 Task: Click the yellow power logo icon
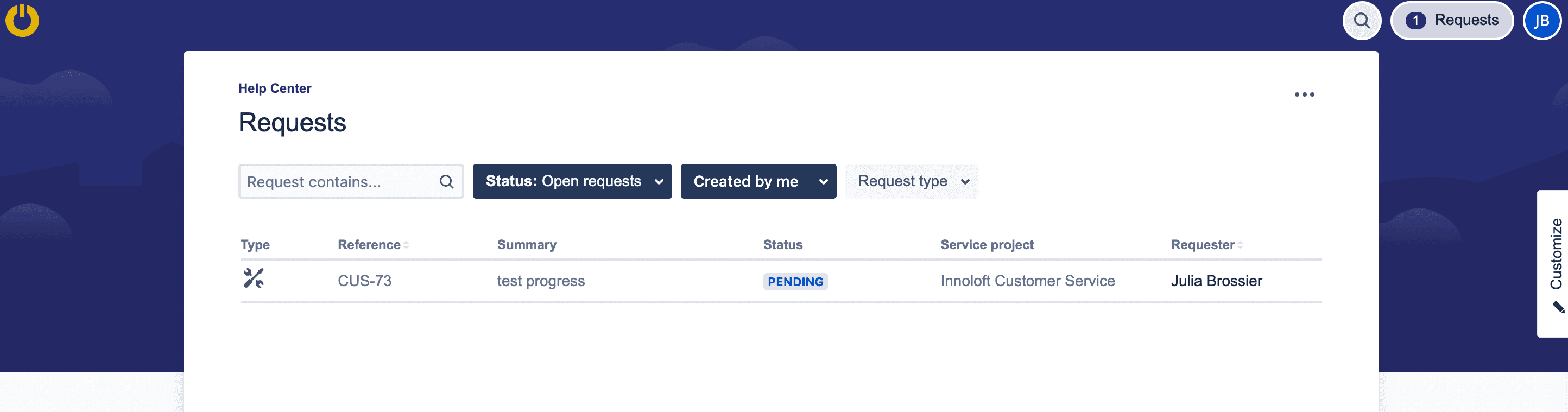(x=22, y=20)
